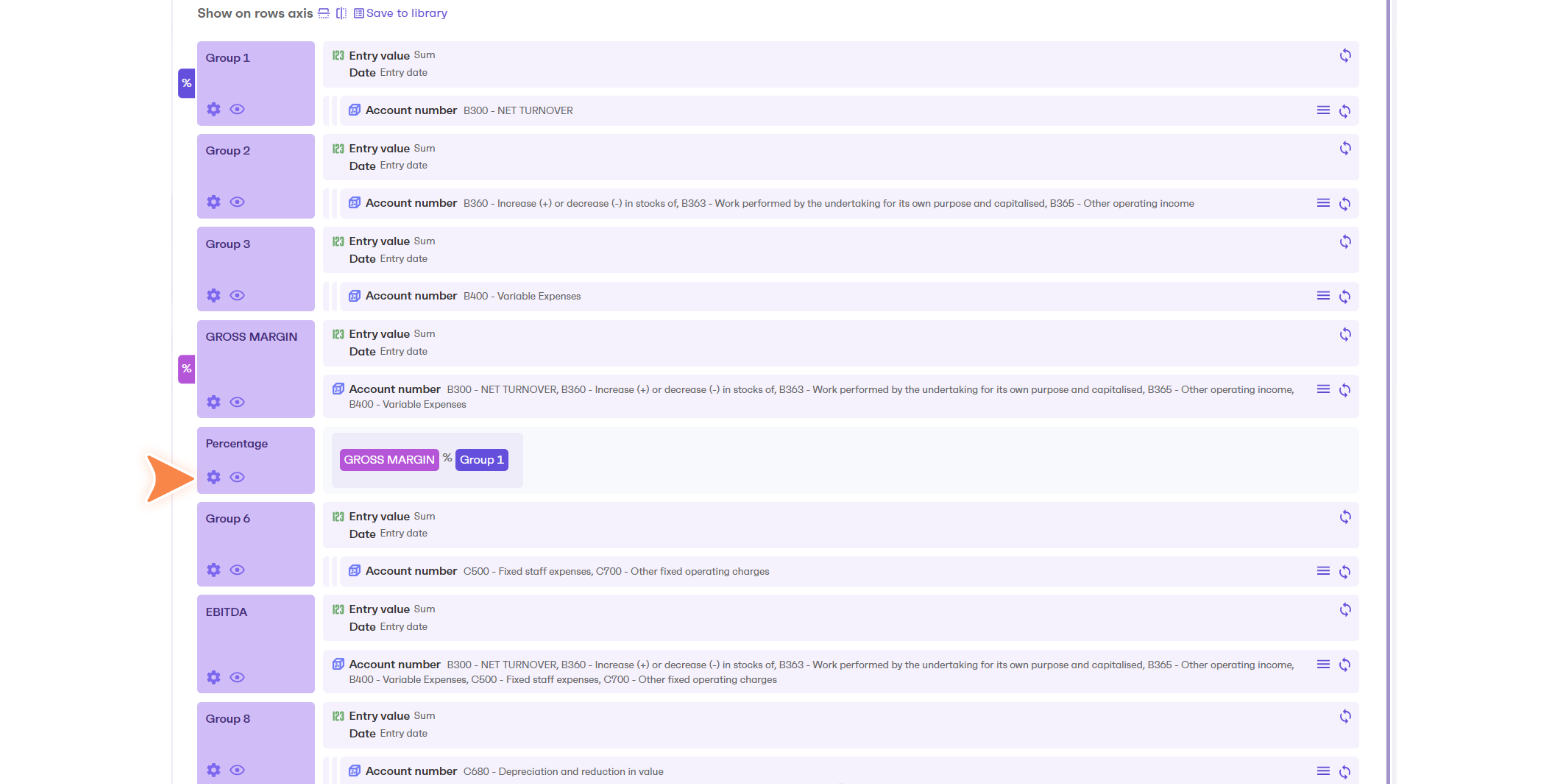Screen dimensions: 1568x784
Task: Click refresh icon on GROSS MARGIN Entry value row
Action: (x=1345, y=334)
